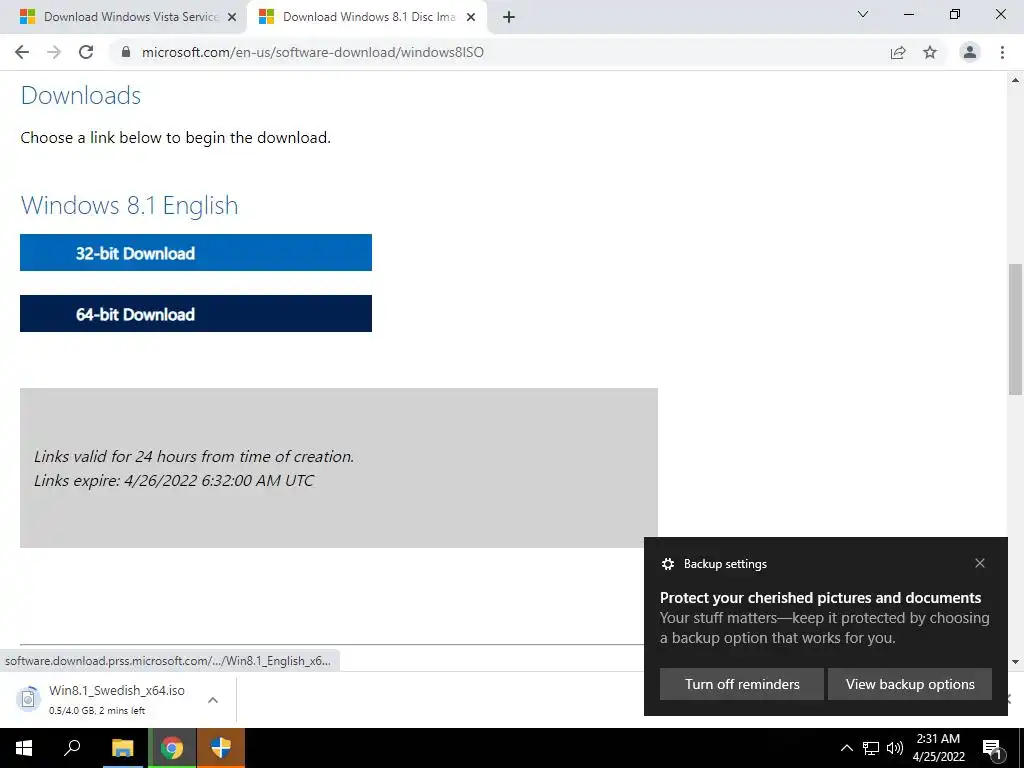Screen dimensions: 1024x768
Task: Open the Windows Start menu
Action: coord(24,748)
